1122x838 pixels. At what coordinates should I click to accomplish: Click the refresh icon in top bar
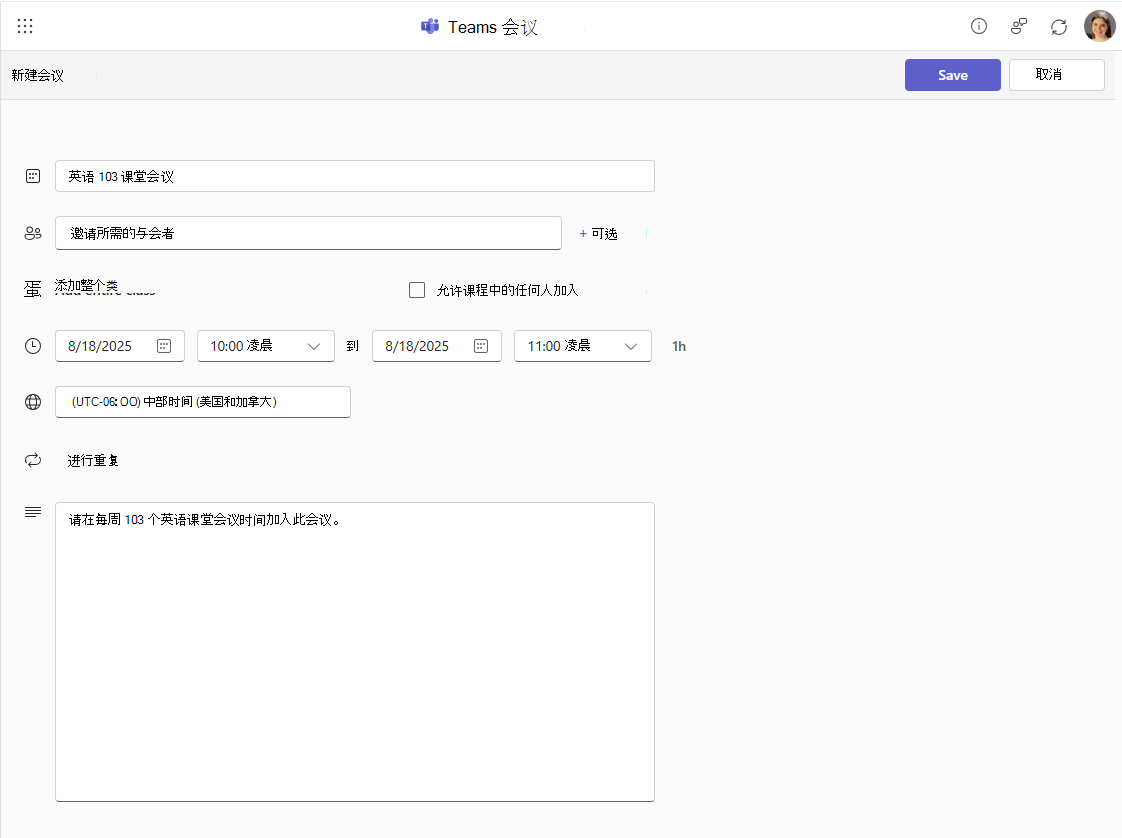pyautogui.click(x=1059, y=27)
